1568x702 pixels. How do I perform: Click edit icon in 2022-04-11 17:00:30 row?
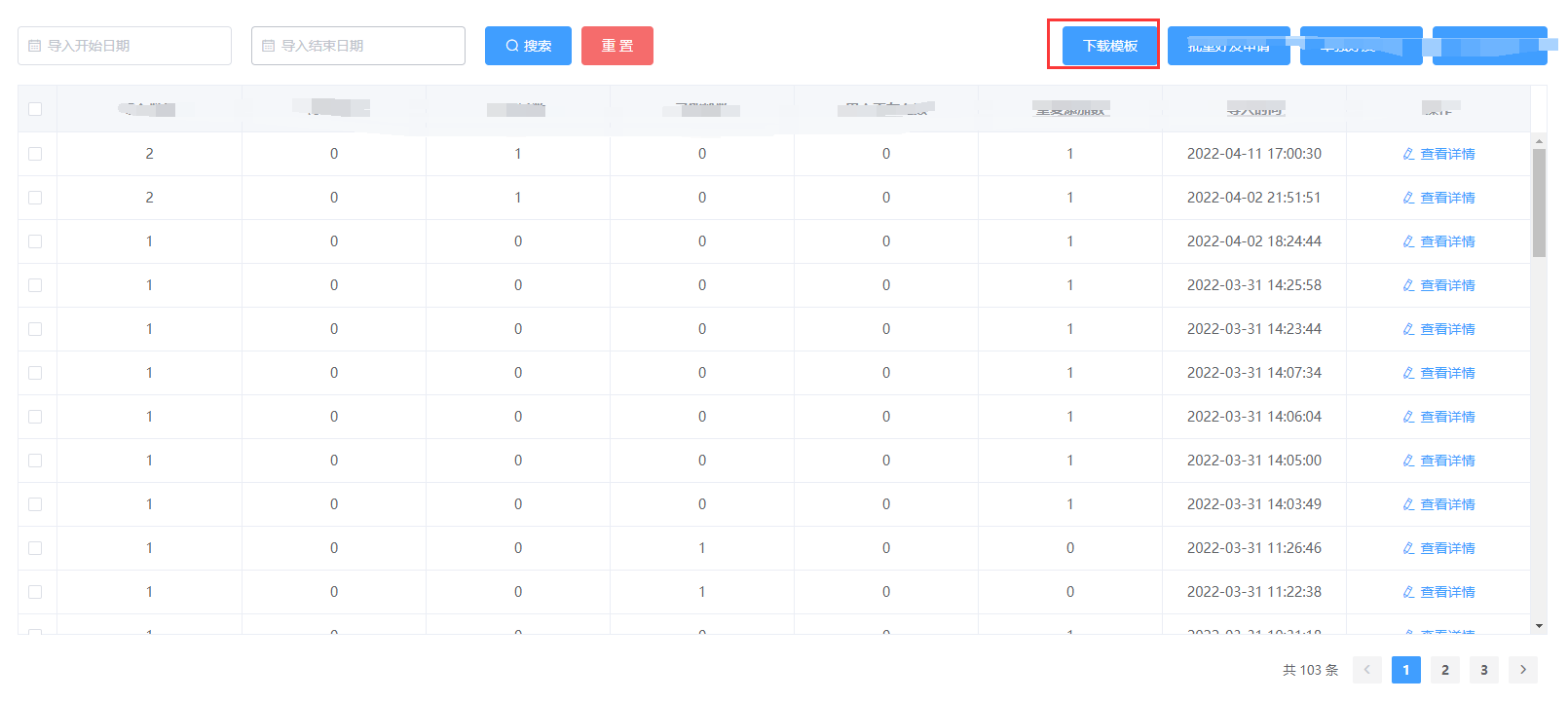tap(1408, 154)
